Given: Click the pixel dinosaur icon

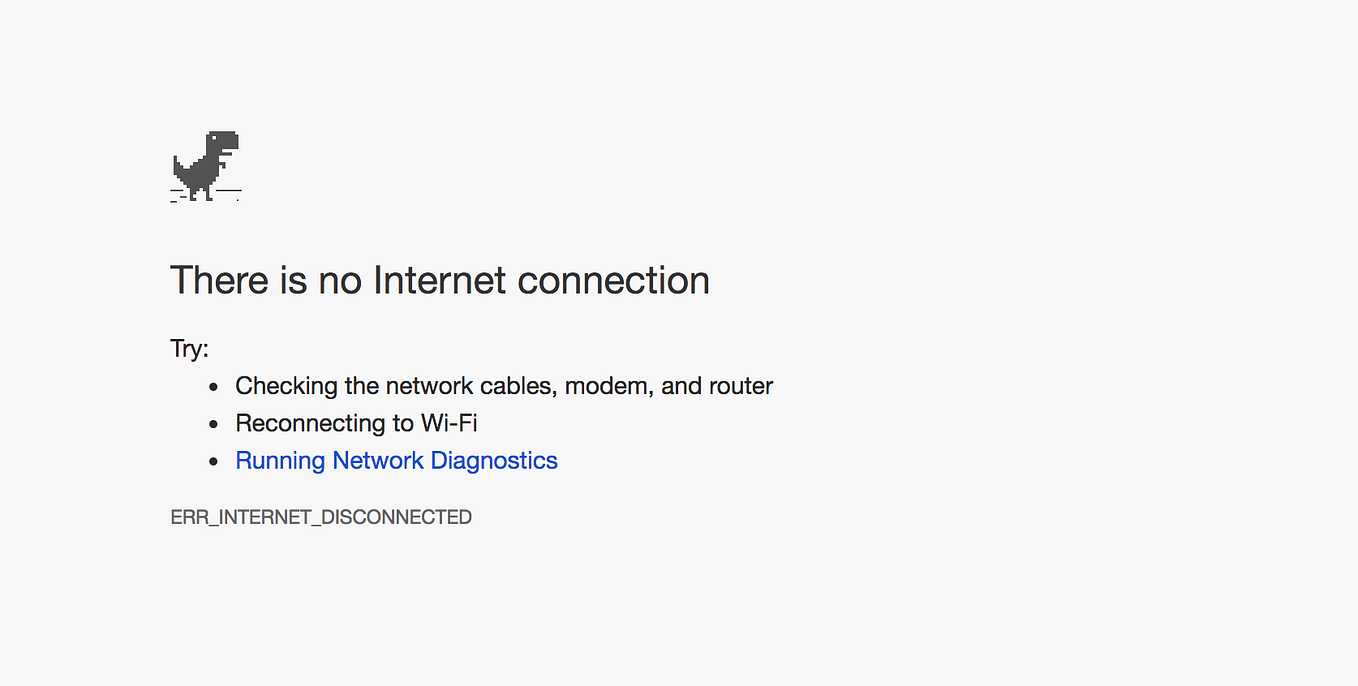Looking at the screenshot, I should tap(206, 166).
